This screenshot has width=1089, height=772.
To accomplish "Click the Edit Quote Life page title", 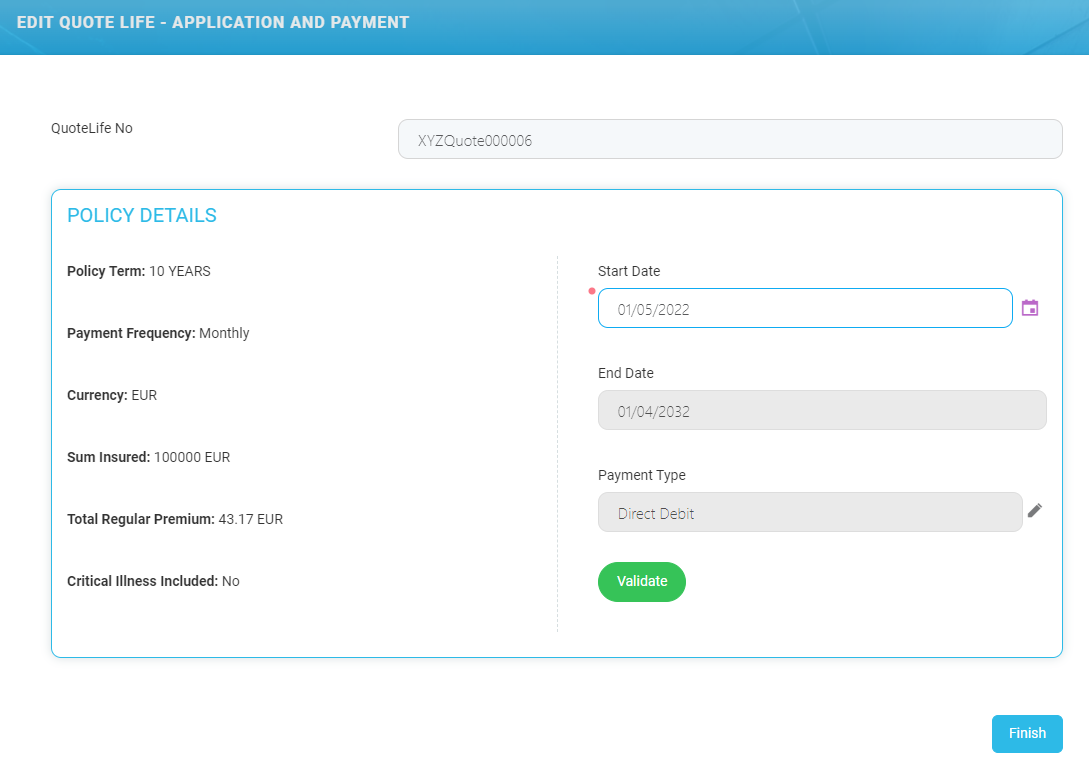I will 213,22.
